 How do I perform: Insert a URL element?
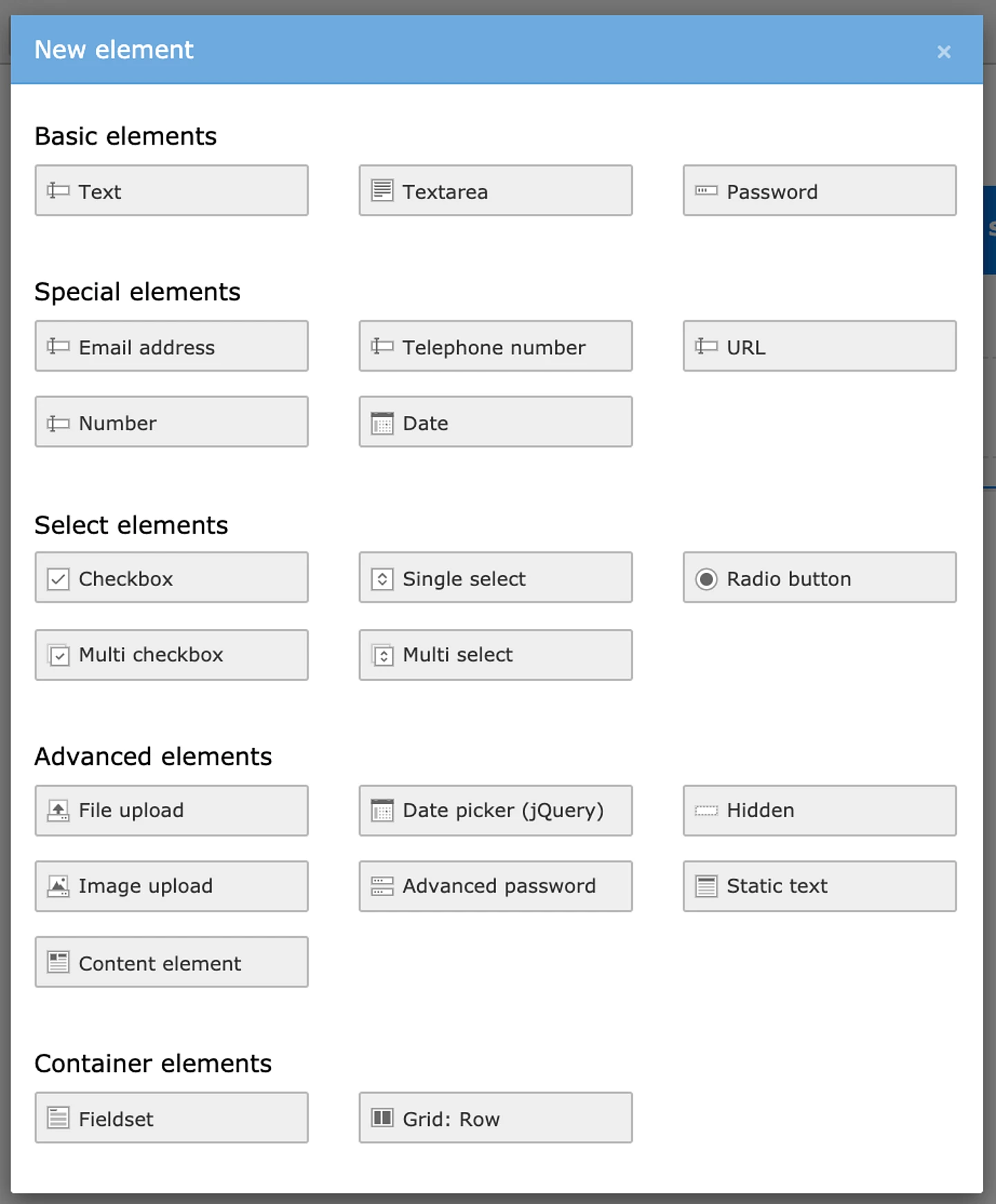click(819, 347)
